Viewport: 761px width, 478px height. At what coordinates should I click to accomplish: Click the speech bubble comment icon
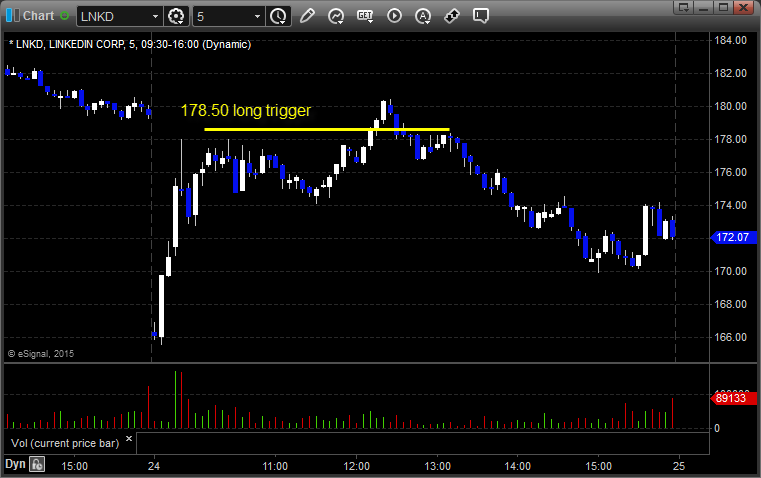(480, 16)
